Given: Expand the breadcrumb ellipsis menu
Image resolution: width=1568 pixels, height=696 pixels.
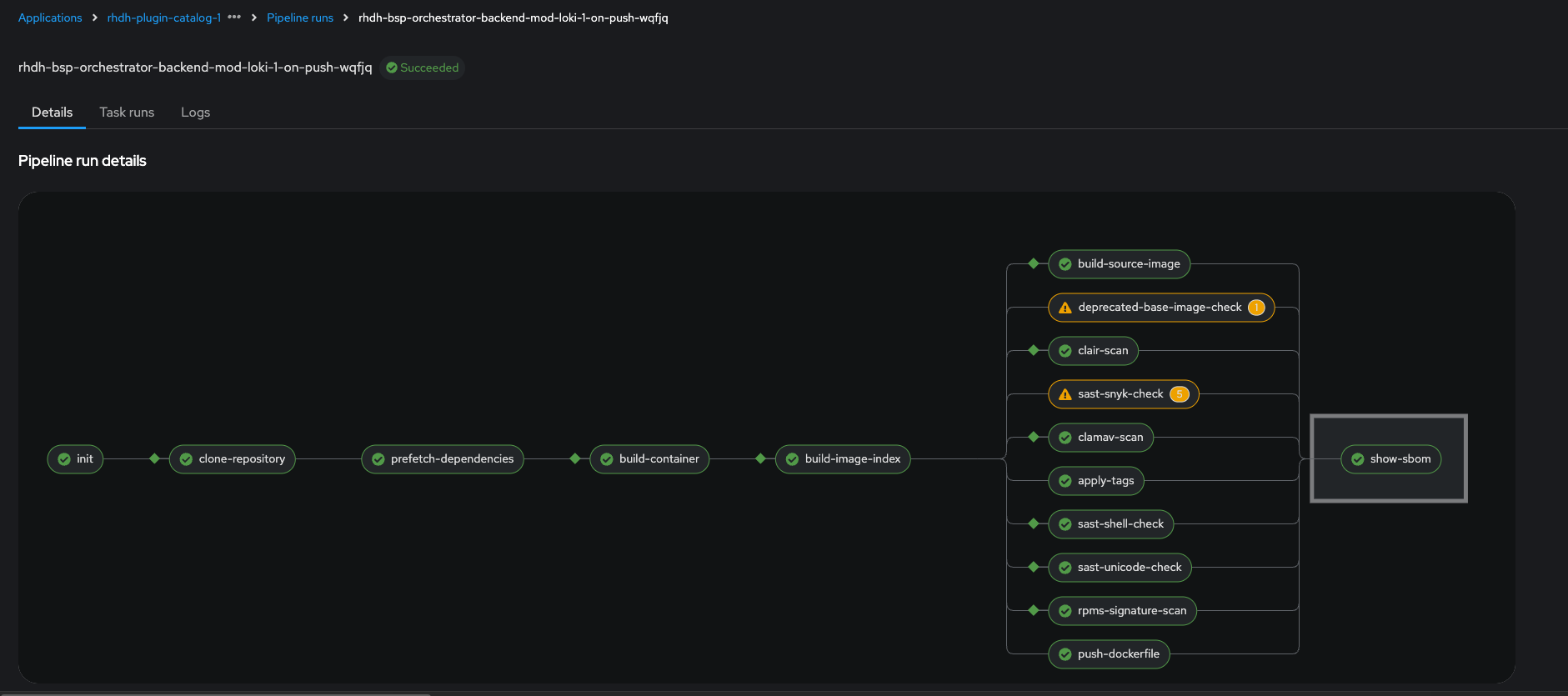Looking at the screenshot, I should pos(234,18).
